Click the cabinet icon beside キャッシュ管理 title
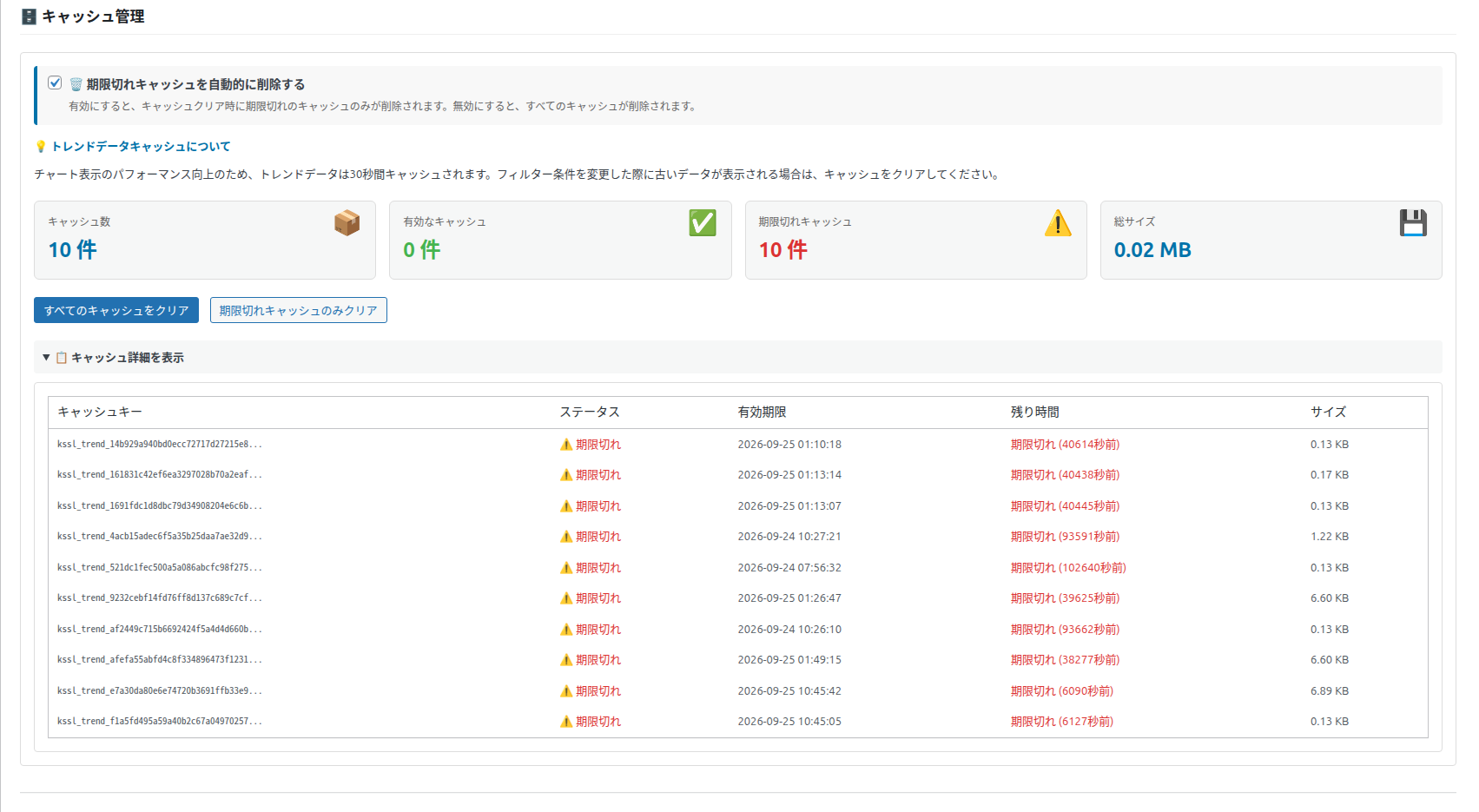 (29, 17)
